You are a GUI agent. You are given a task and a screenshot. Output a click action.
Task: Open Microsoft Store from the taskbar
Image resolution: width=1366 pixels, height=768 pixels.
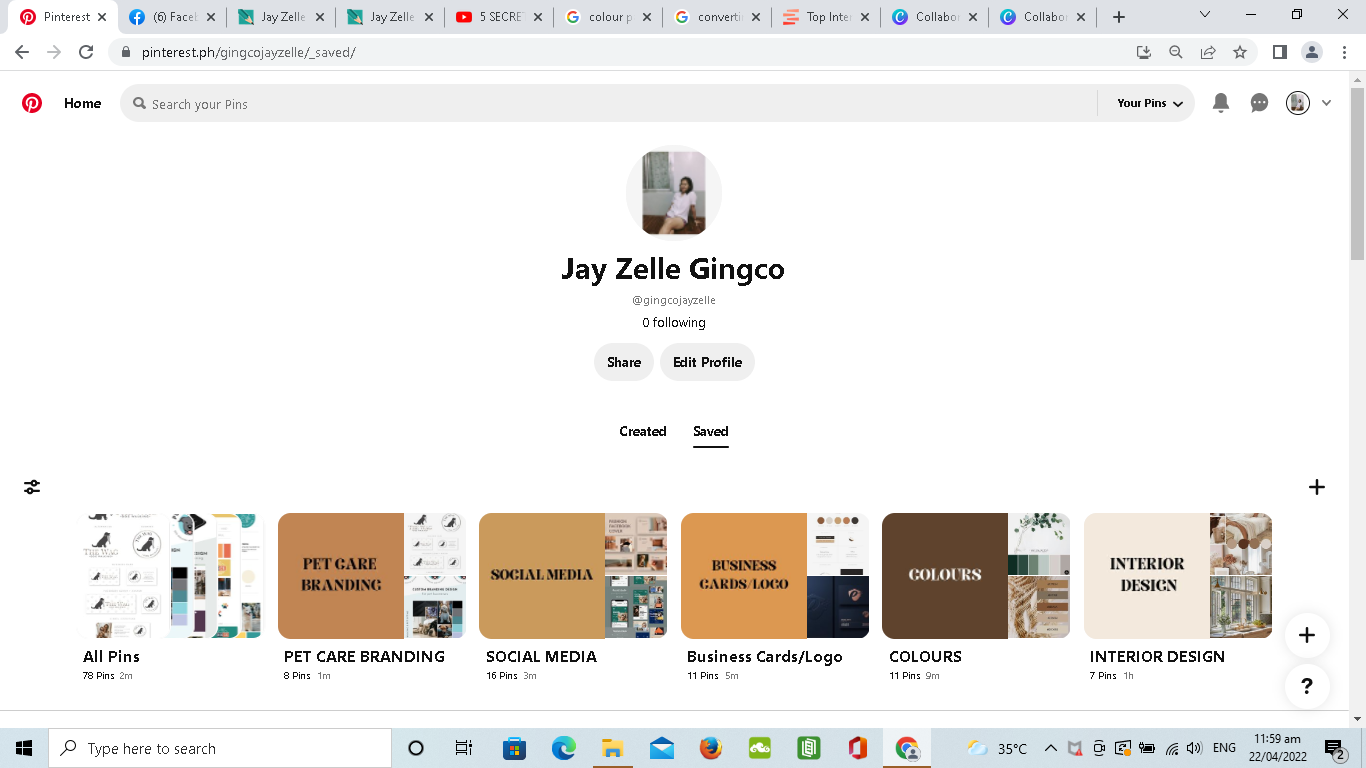coord(515,748)
